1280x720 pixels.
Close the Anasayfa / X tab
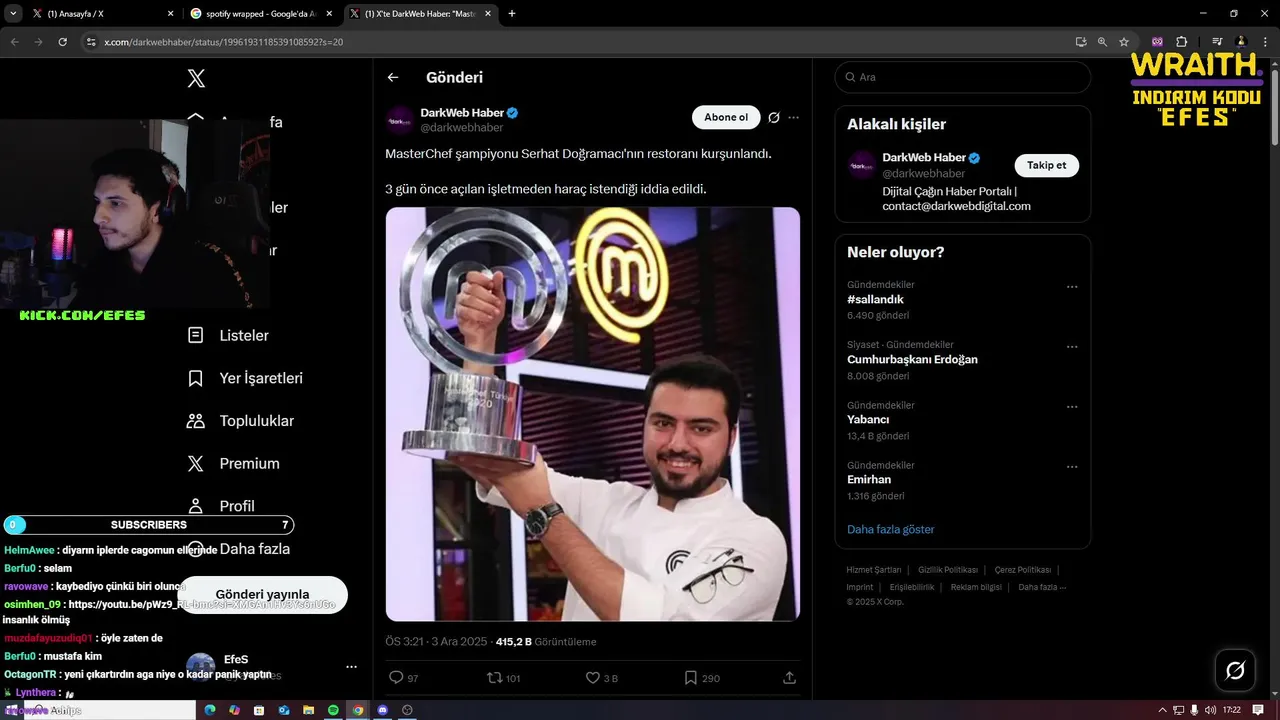pos(170,14)
